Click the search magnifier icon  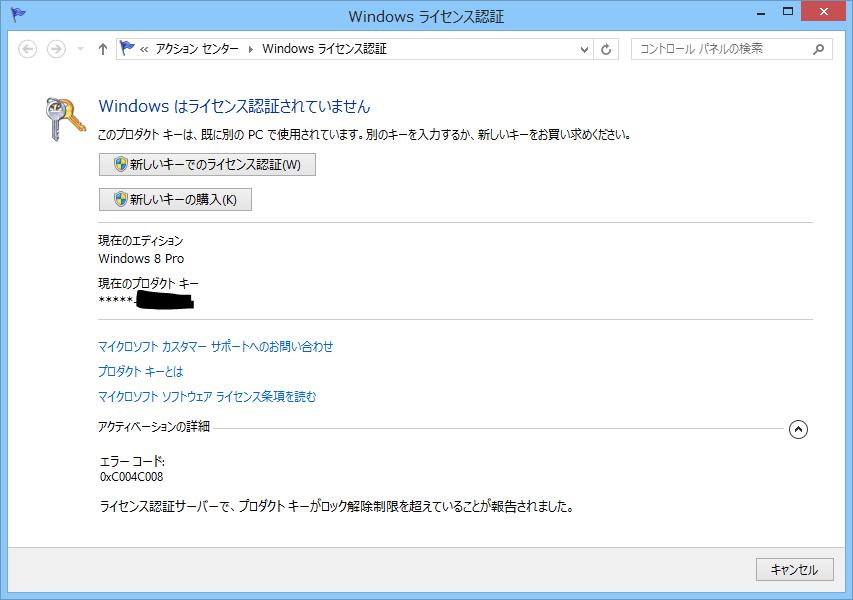coord(818,50)
